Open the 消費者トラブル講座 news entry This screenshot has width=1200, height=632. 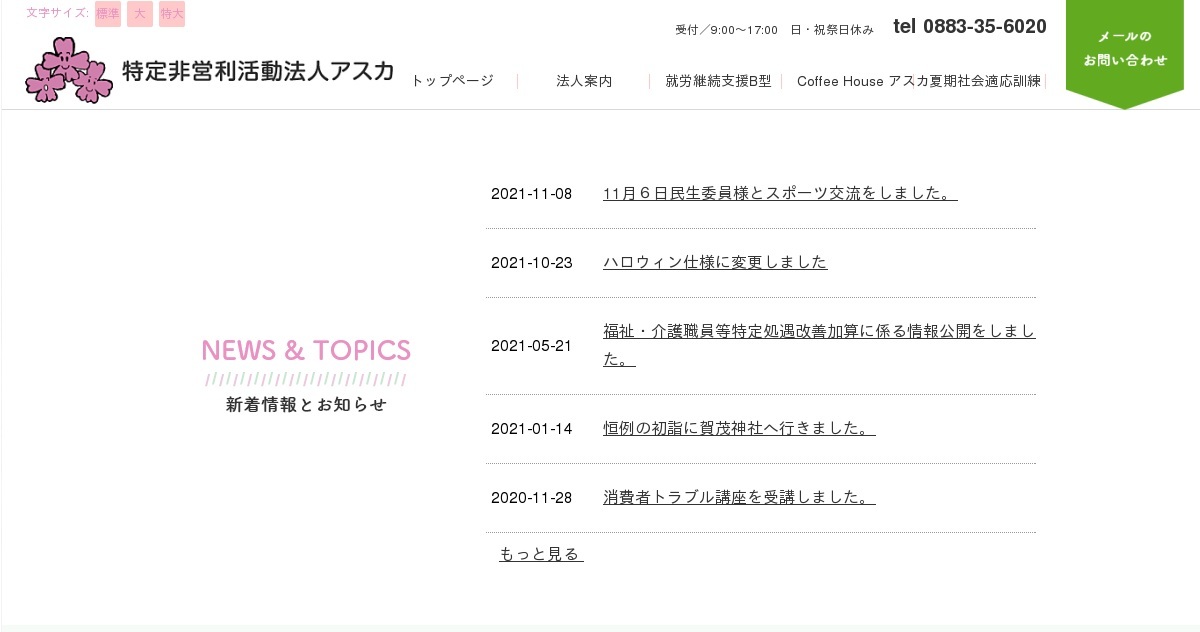click(x=739, y=495)
